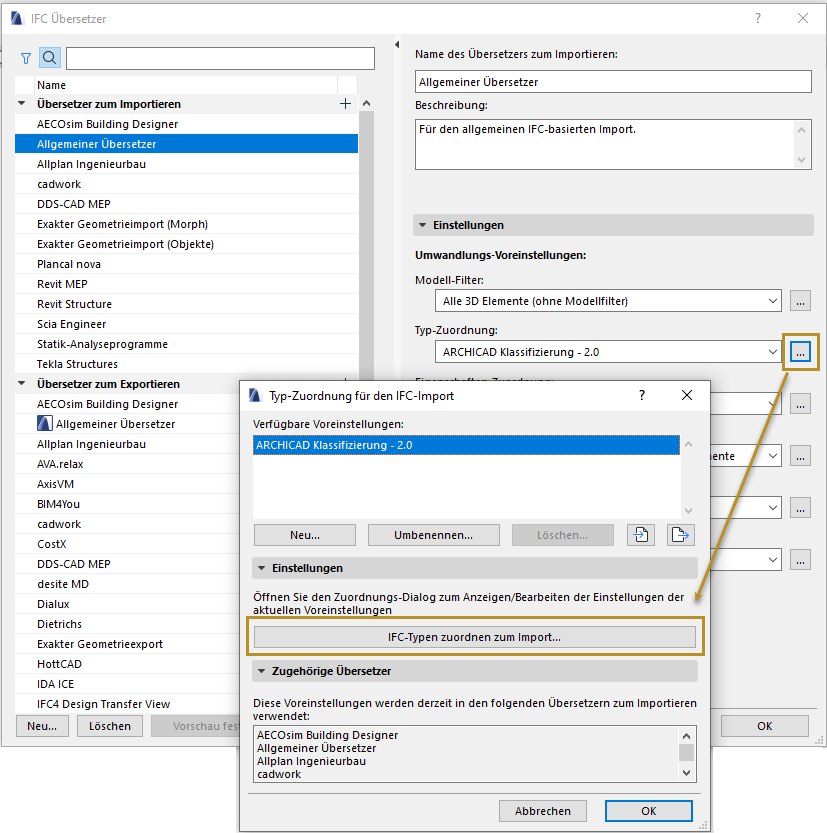Click IFC-Typen zuordnen zum Import... button
Screen dimensions: 827x833
point(475,637)
